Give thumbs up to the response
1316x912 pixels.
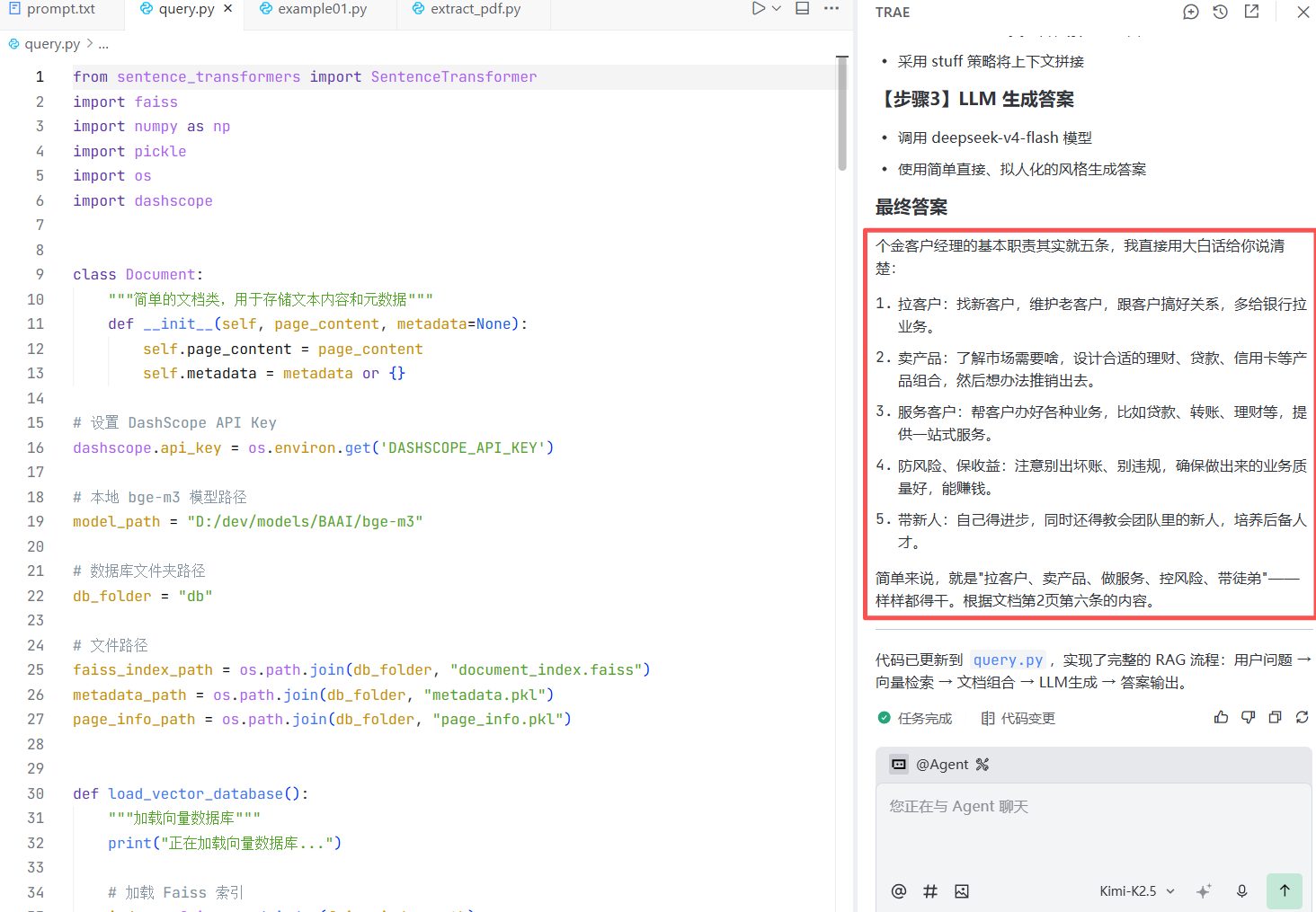1221,717
